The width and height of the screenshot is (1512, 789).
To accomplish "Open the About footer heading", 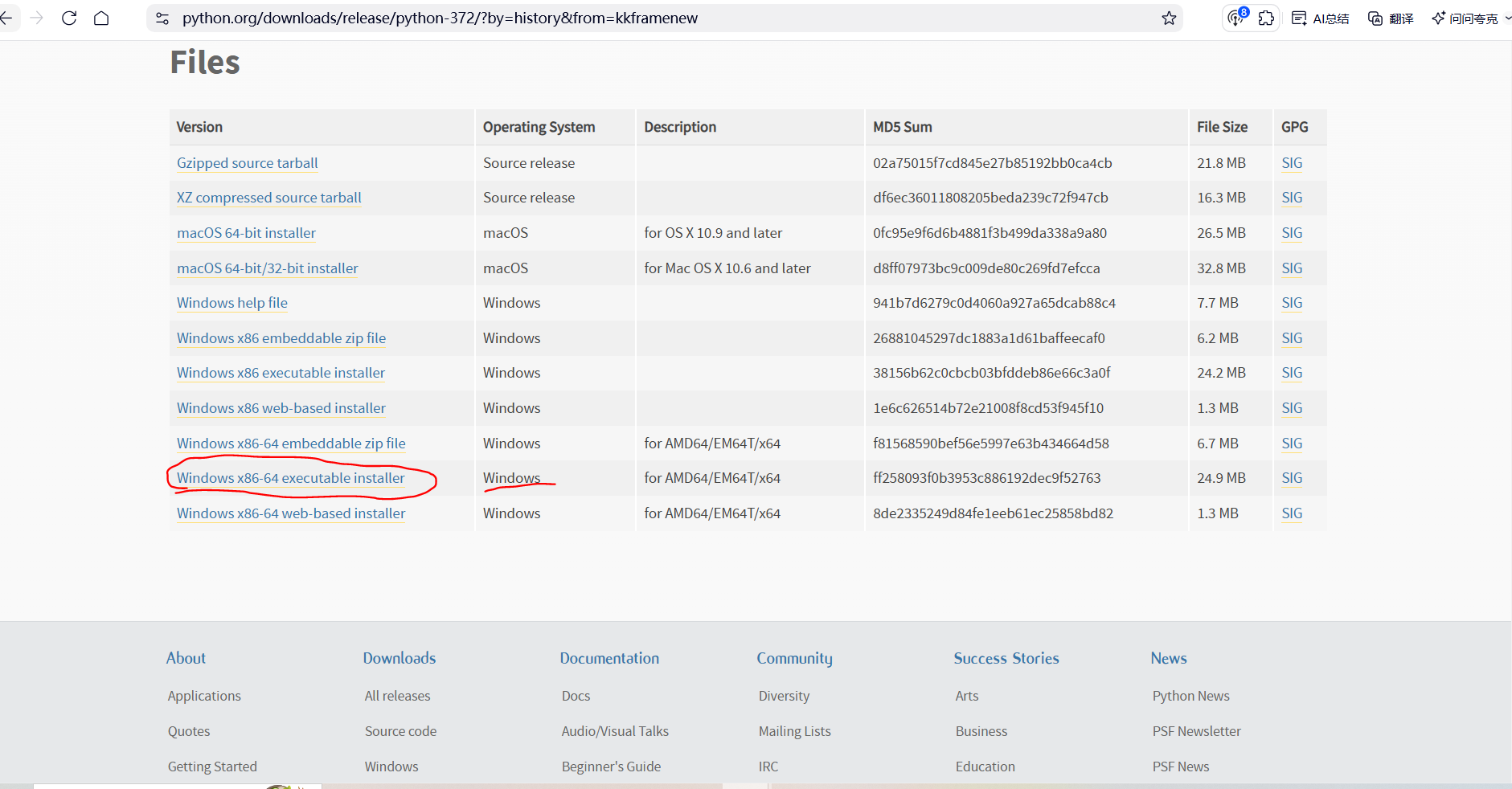I will pos(186,658).
